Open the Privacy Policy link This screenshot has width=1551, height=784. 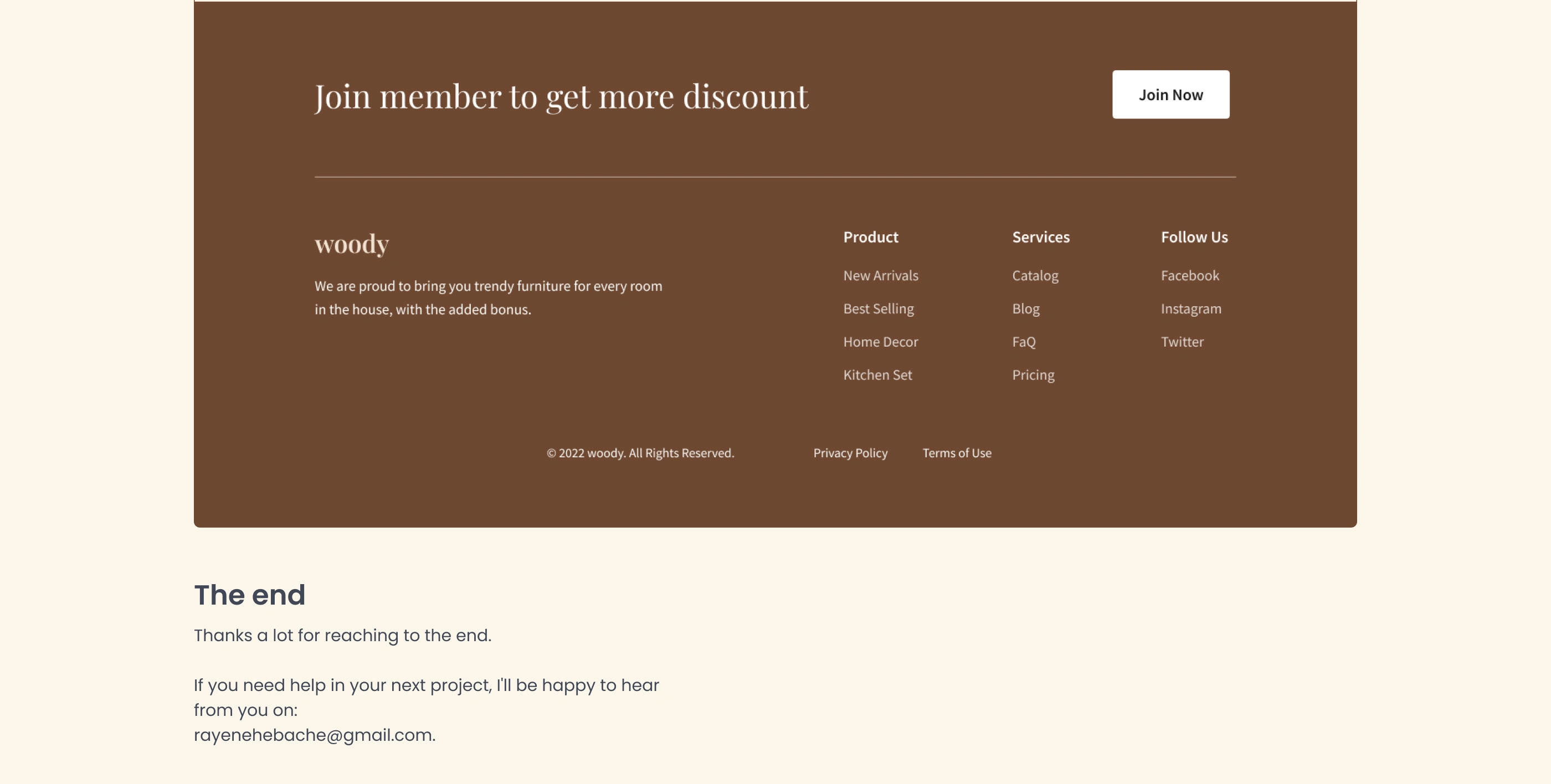click(850, 453)
